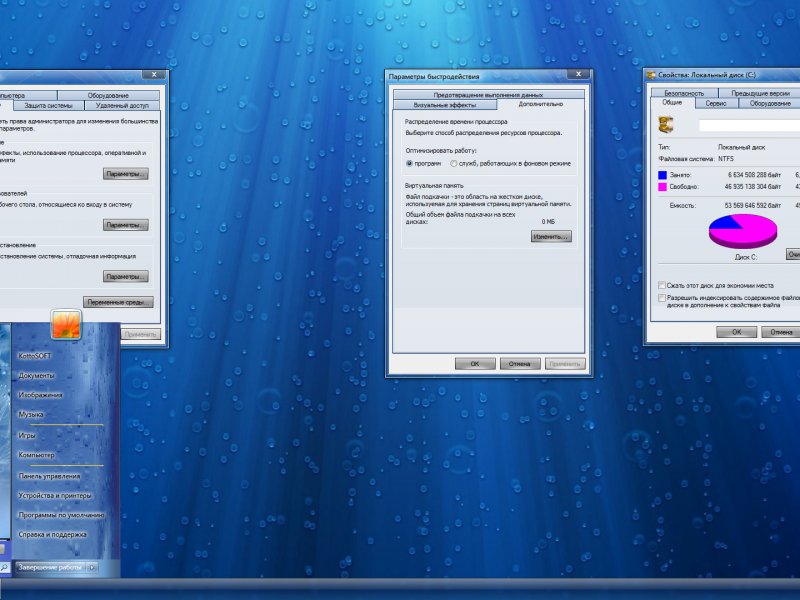Open 'Устройства и принтеры' from Start menu
The image size is (800, 600).
pyautogui.click(x=55, y=495)
